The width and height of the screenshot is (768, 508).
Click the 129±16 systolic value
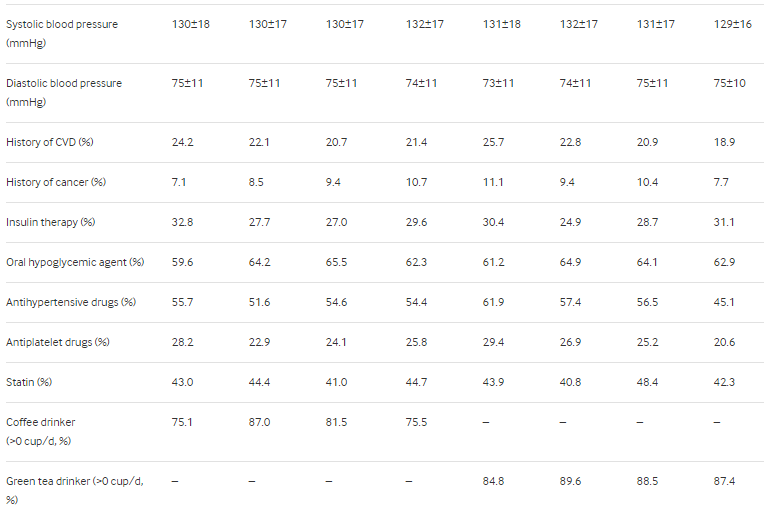tap(732, 24)
